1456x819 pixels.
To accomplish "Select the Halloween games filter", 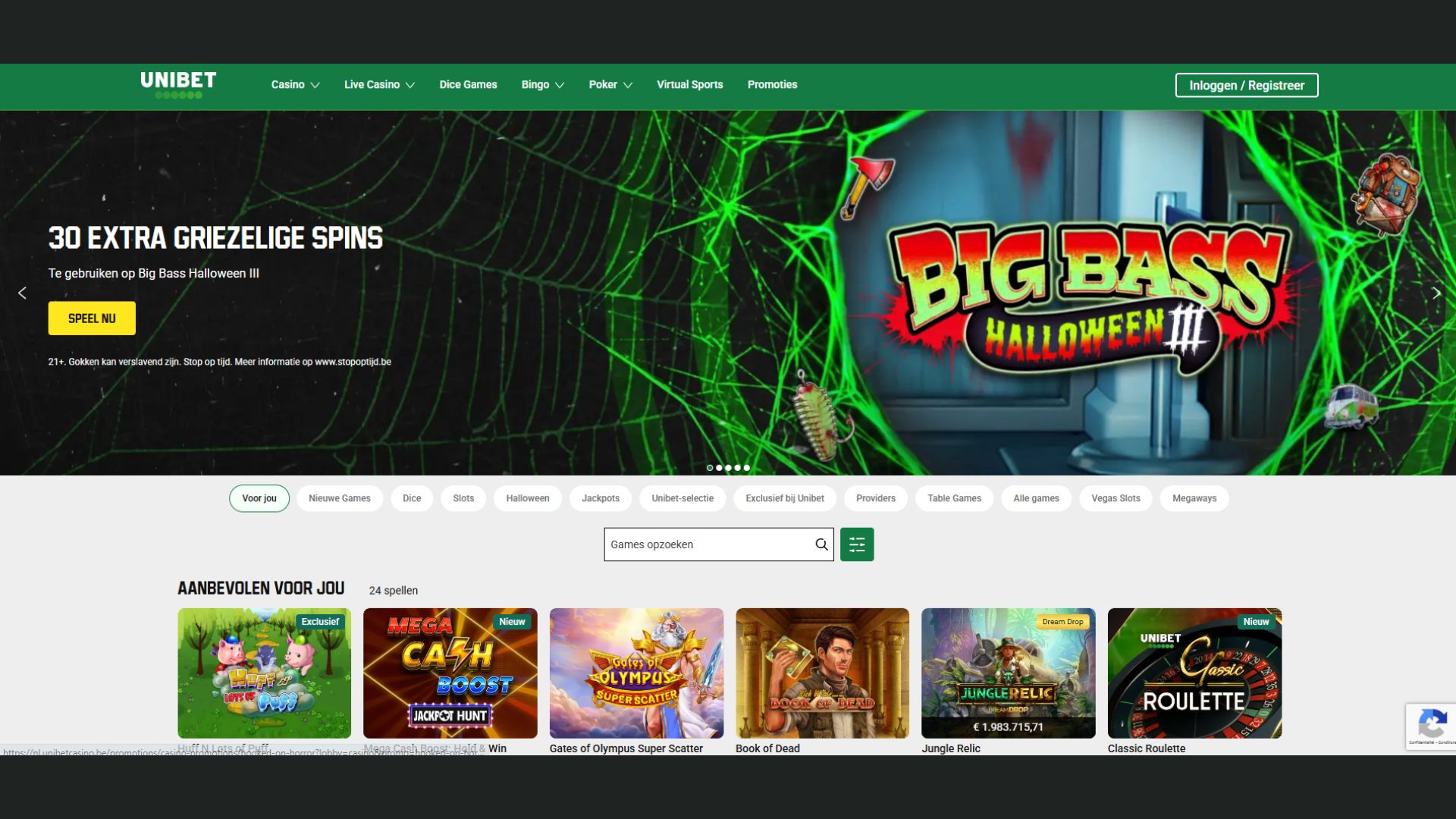I will 527,498.
